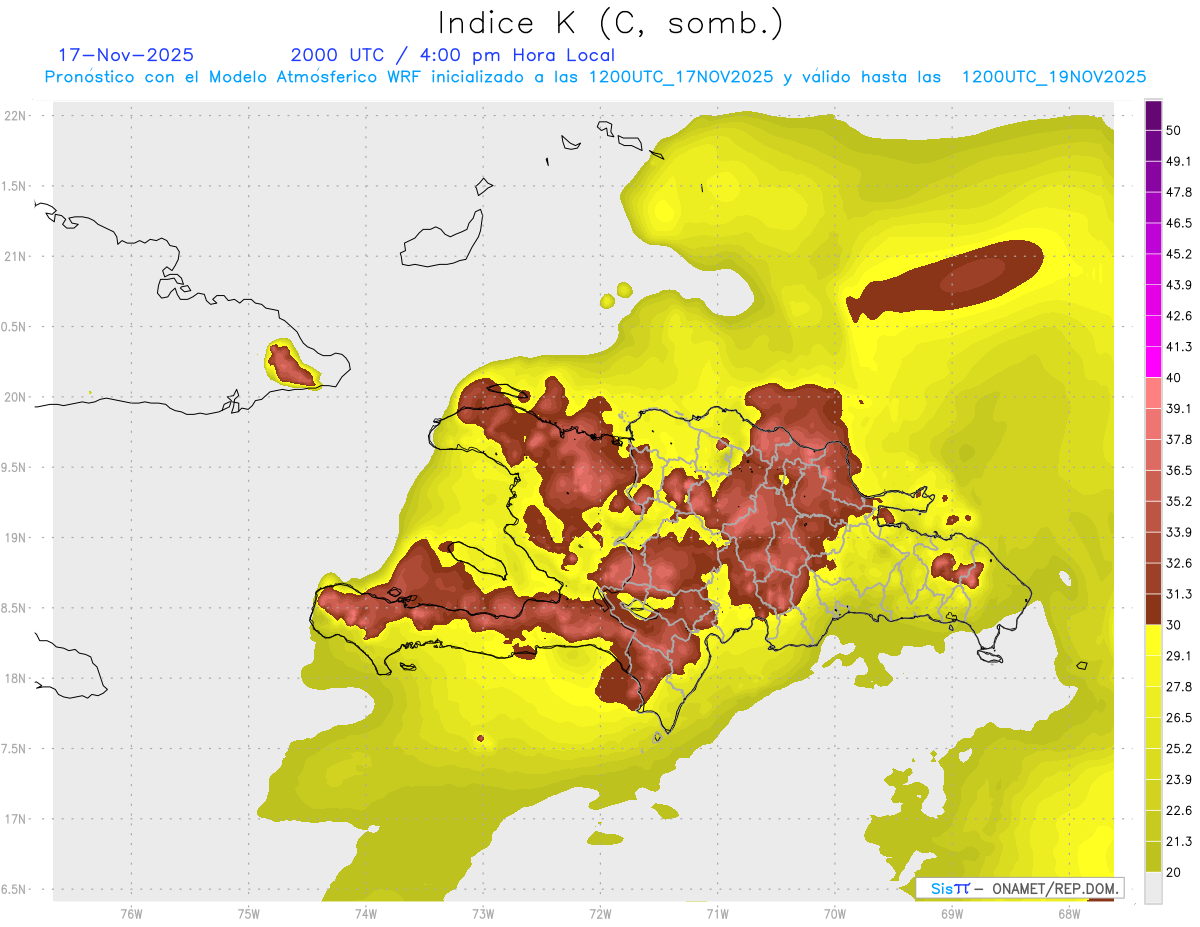The image size is (1200, 927).
Task: Click colorbar value "41.3"
Action: coord(1179,347)
